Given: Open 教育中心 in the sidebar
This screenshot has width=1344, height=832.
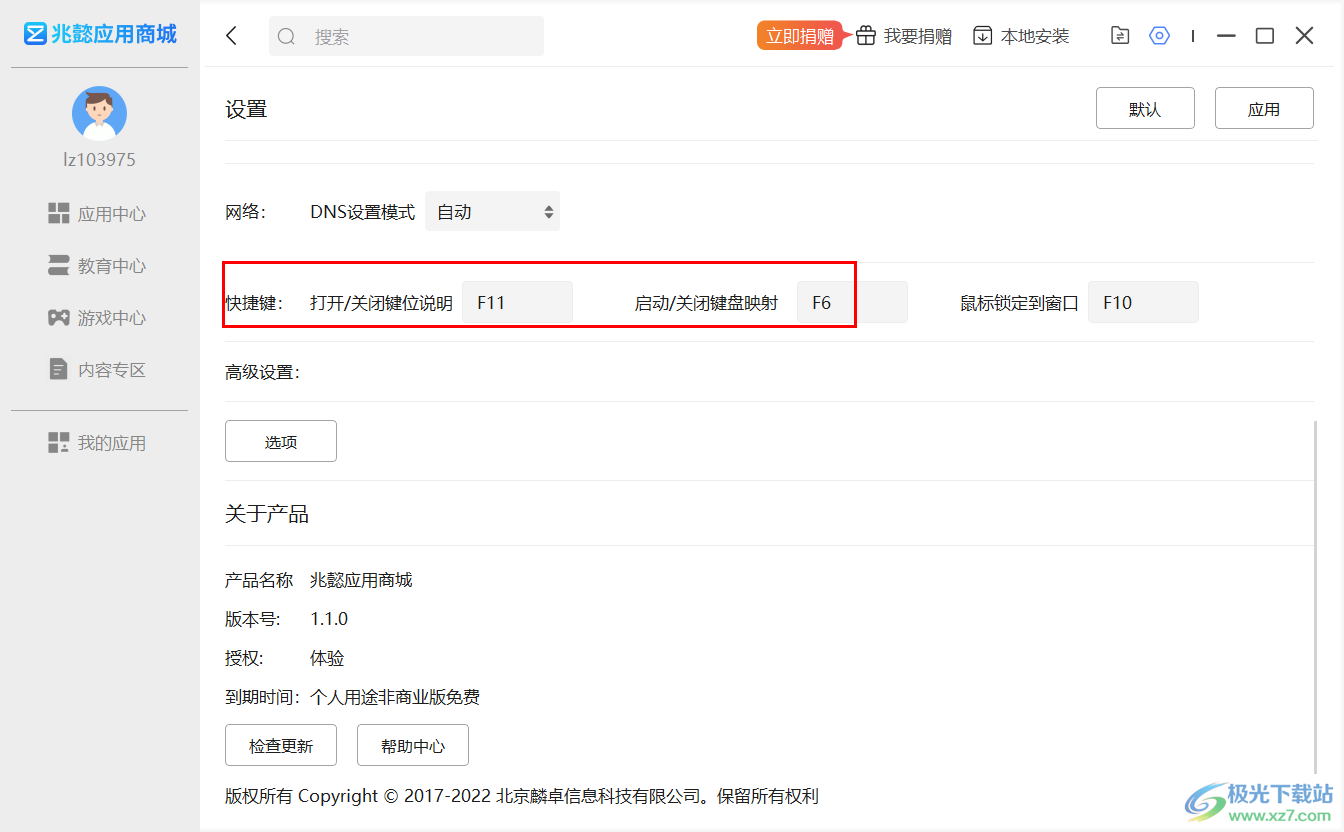Looking at the screenshot, I should coord(97,266).
